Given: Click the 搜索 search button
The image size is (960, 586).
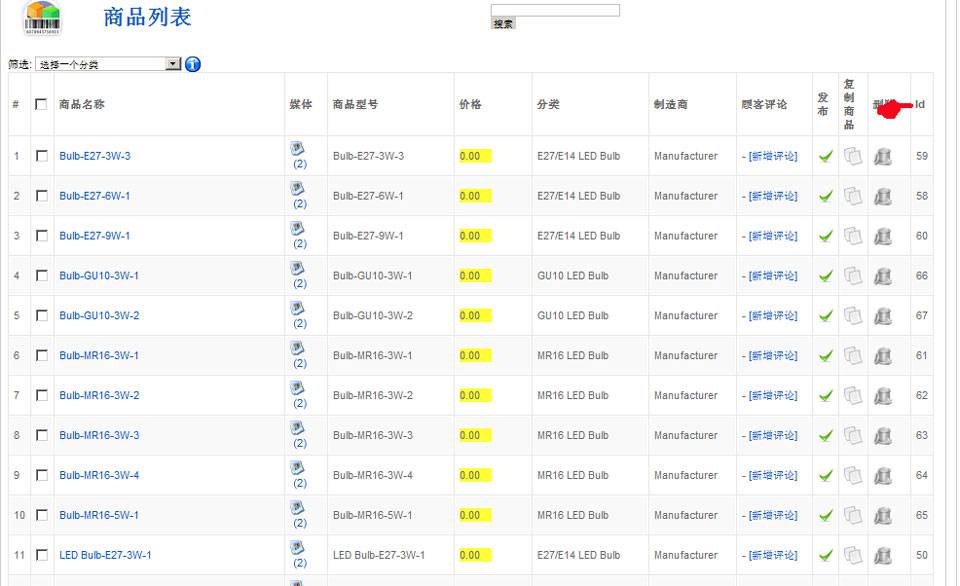Looking at the screenshot, I should pyautogui.click(x=503, y=23).
